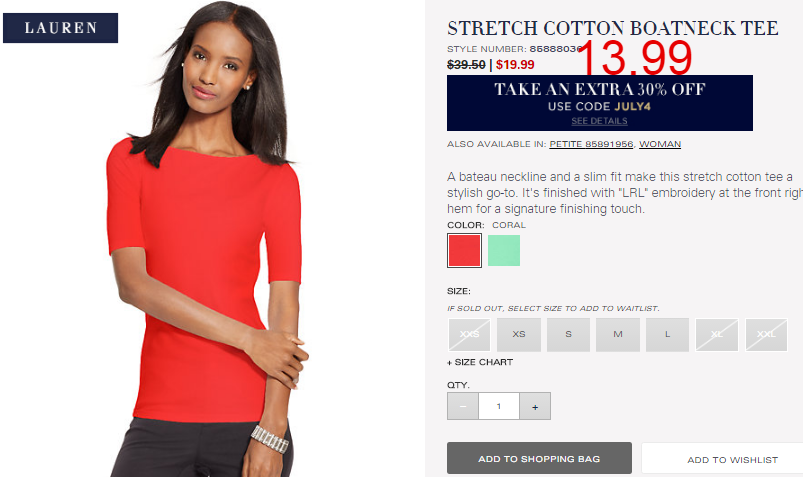Select size S
The image size is (803, 477).
pyautogui.click(x=568, y=335)
